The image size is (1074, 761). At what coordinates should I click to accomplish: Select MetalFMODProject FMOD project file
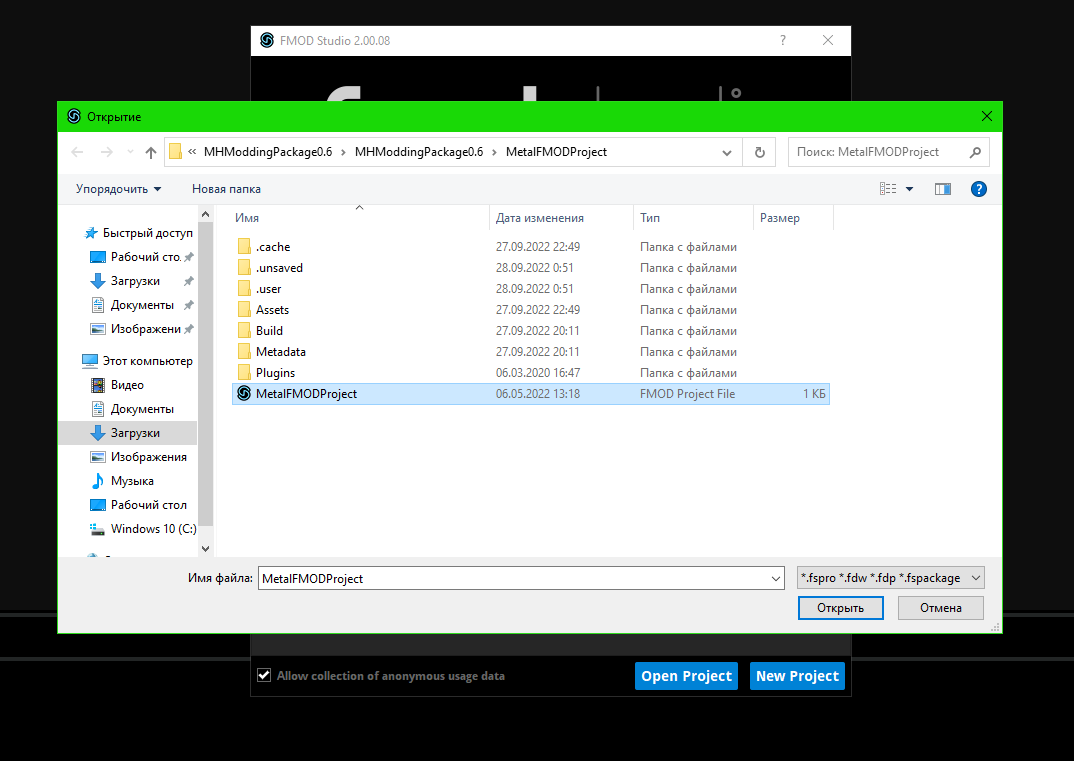click(531, 394)
